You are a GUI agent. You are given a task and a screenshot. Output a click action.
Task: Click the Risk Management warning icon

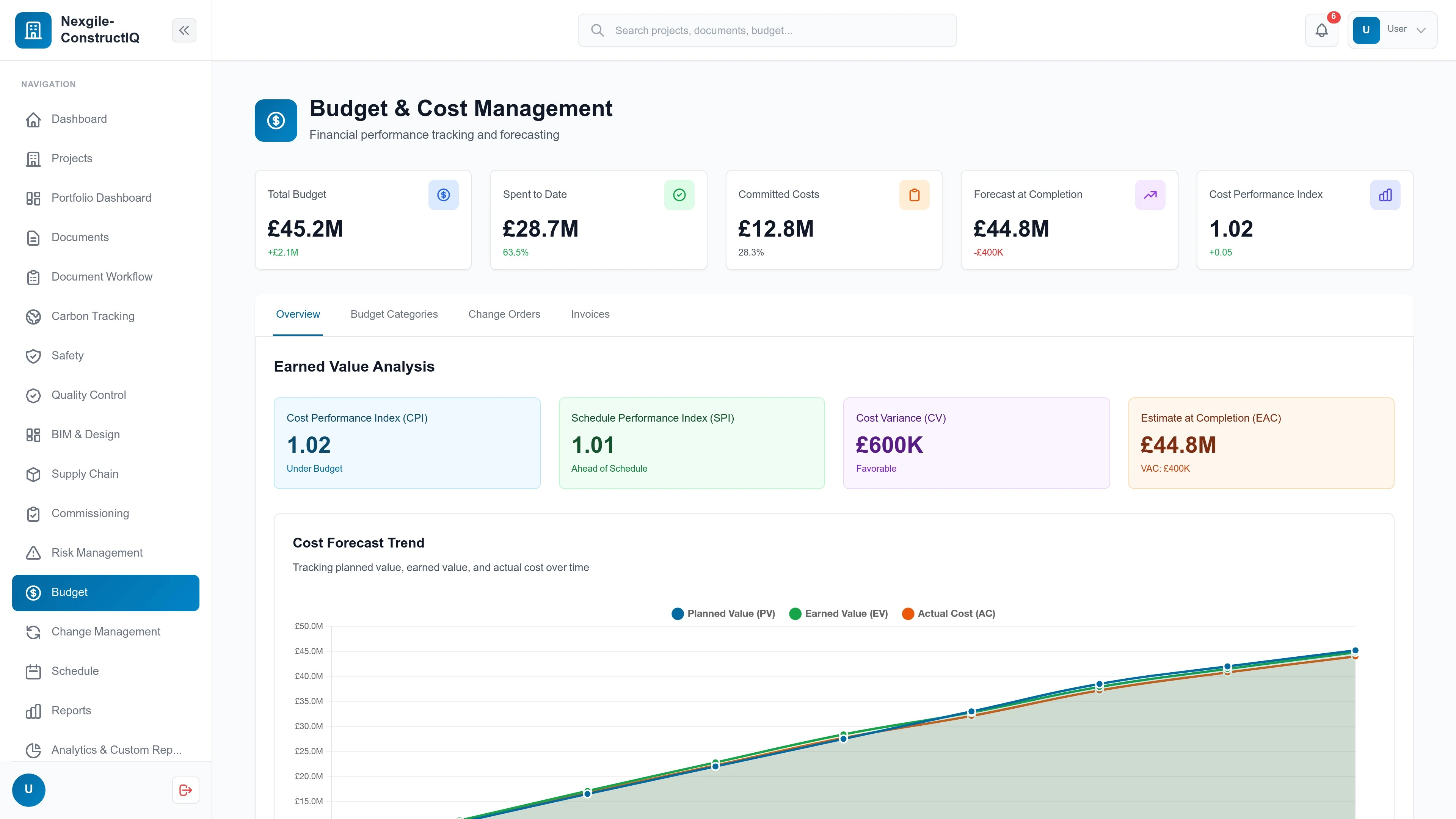coord(33,553)
